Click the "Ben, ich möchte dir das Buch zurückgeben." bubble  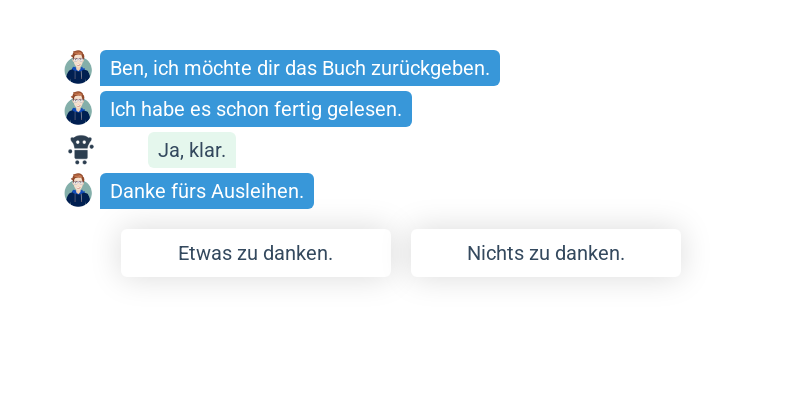coord(299,68)
